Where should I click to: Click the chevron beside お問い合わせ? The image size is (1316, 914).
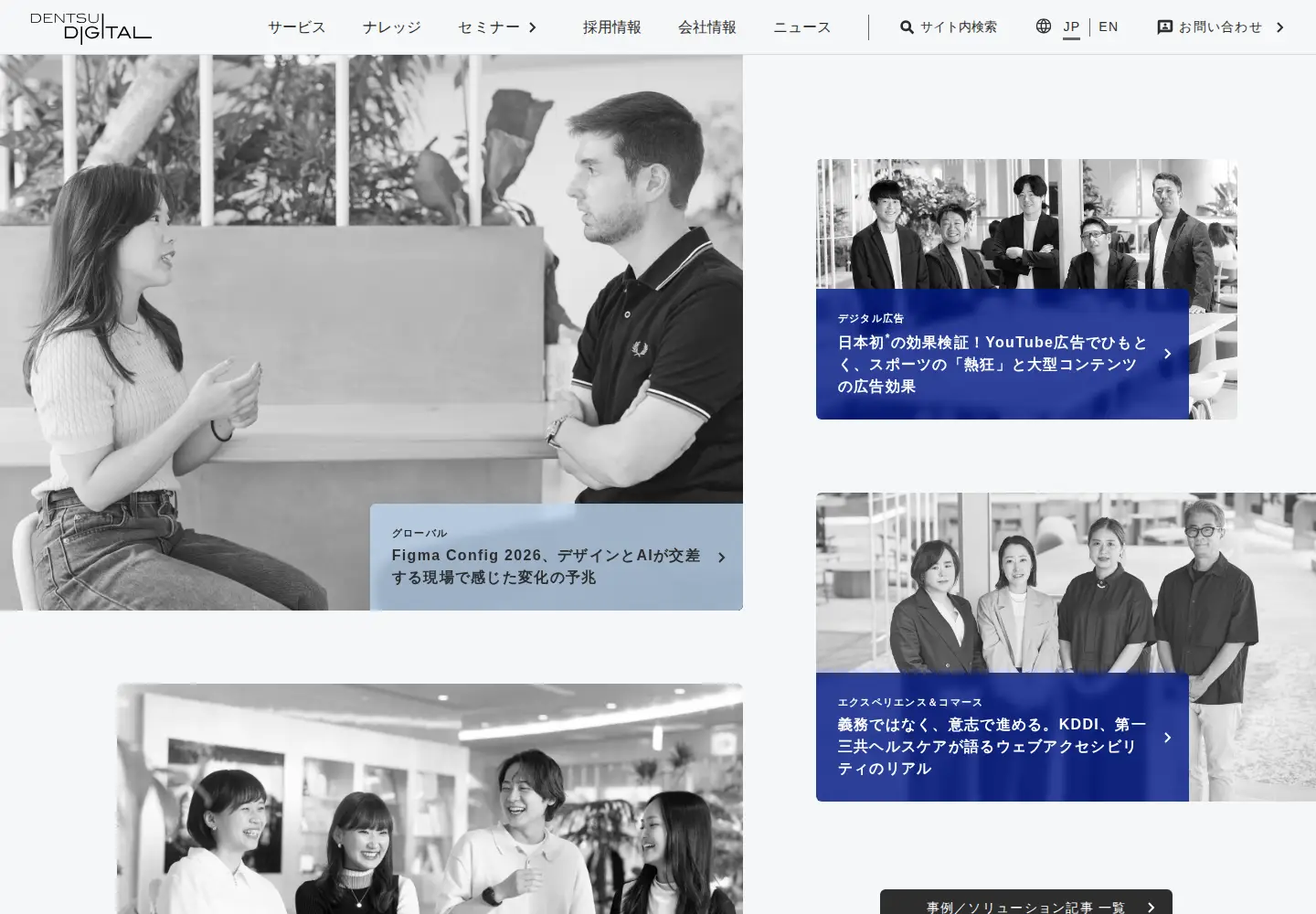[x=1279, y=27]
